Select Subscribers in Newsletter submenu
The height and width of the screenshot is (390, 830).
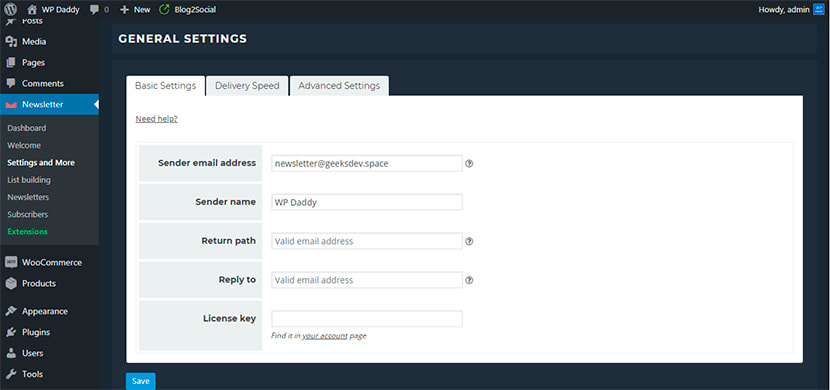[x=28, y=214]
